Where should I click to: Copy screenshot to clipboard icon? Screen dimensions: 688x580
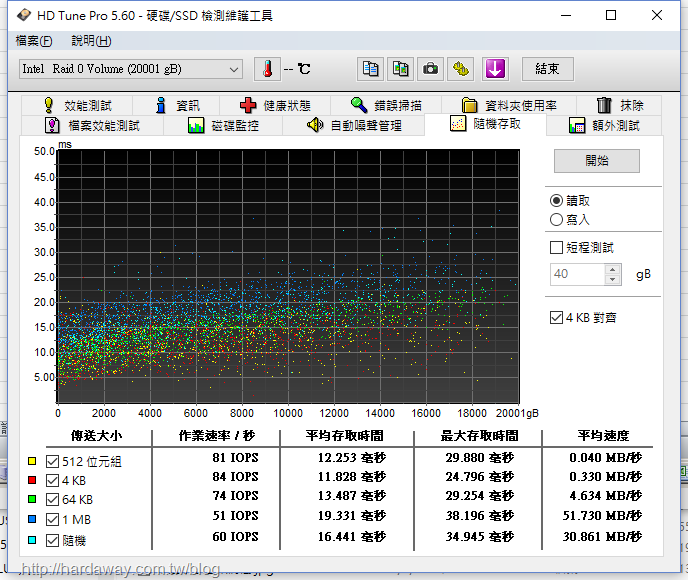pyautogui.click(x=400, y=69)
